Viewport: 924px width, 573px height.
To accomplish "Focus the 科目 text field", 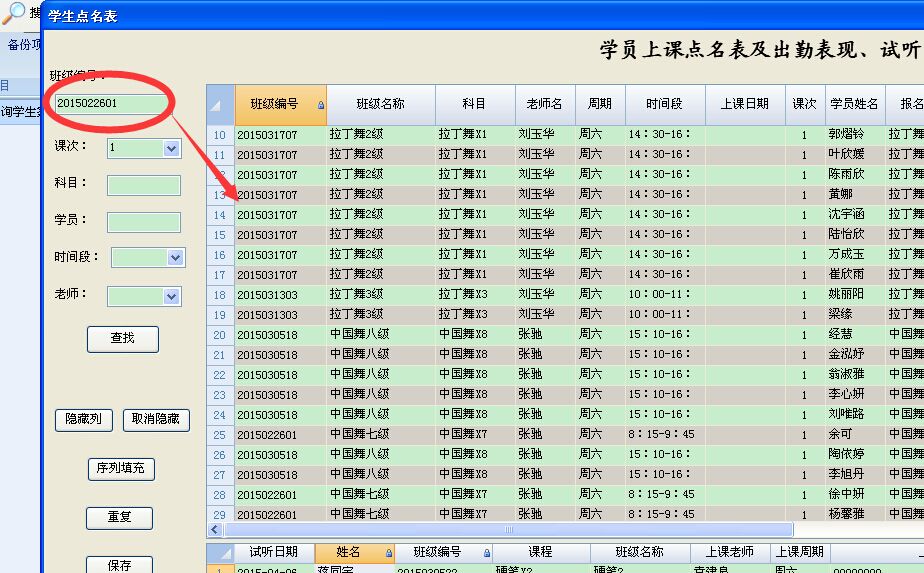I will 143,185.
